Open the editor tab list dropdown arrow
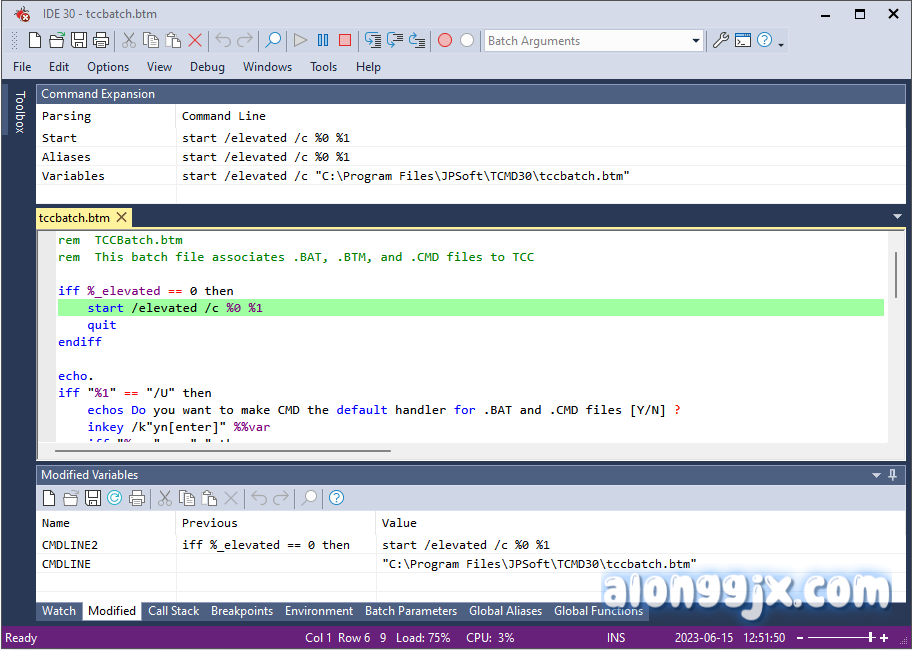This screenshot has height=650, width=912. (897, 217)
